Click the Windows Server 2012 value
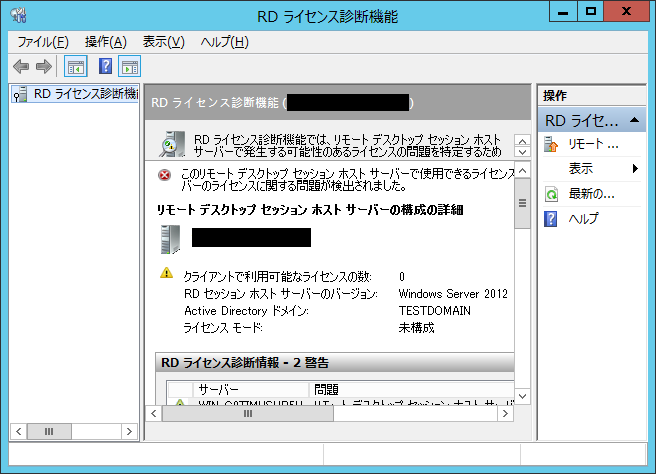The height and width of the screenshot is (474, 656). tap(453, 294)
